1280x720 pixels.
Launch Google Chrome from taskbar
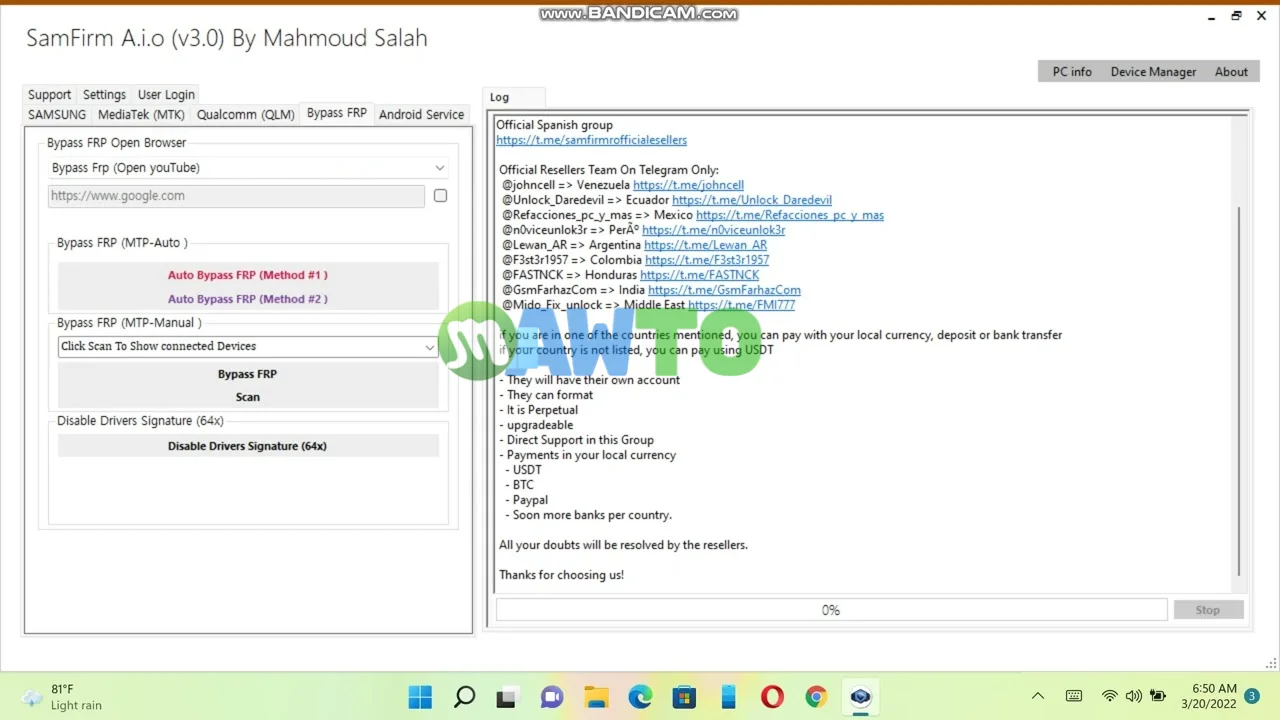(816, 697)
